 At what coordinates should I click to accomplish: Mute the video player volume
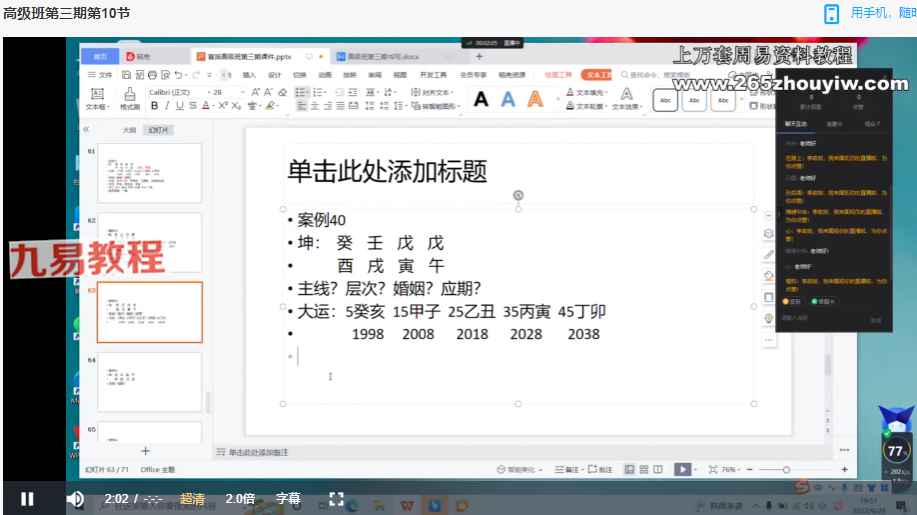point(75,498)
